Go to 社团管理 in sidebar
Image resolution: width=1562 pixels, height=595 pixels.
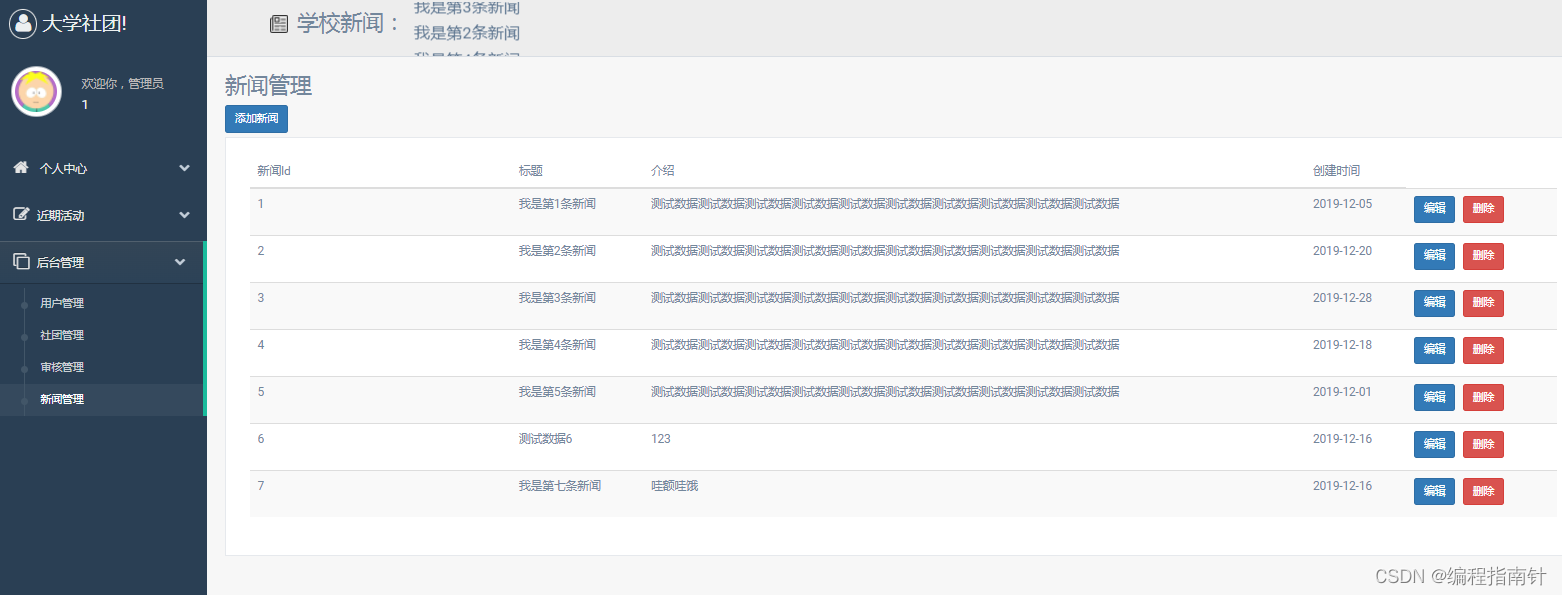(62, 335)
